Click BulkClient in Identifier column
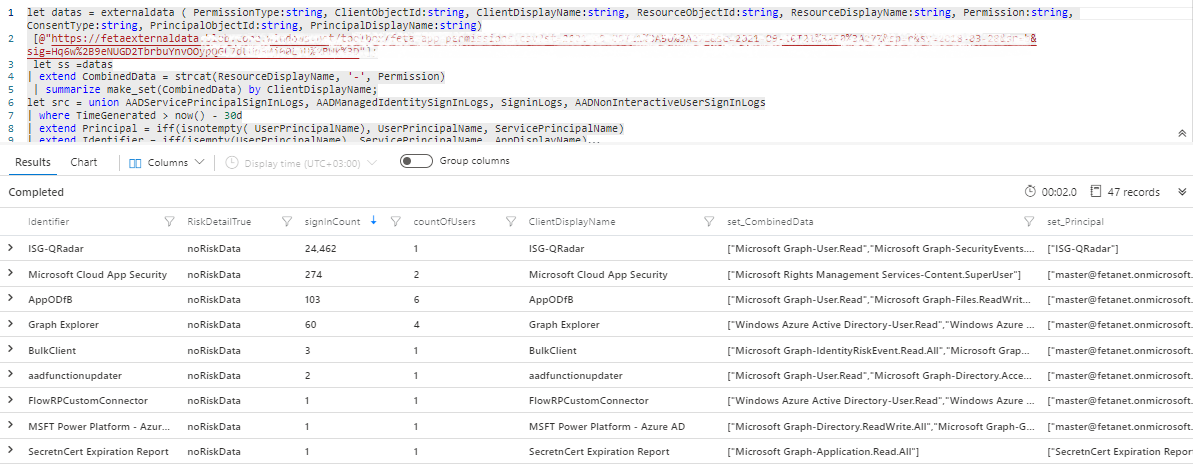Viewport: 1193px width, 470px height. 52,350
